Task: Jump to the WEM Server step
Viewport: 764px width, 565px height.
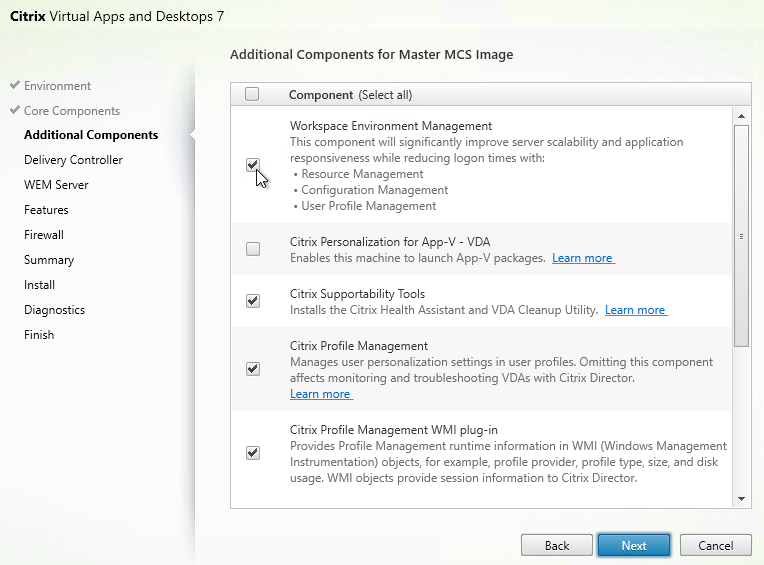Action: click(56, 185)
